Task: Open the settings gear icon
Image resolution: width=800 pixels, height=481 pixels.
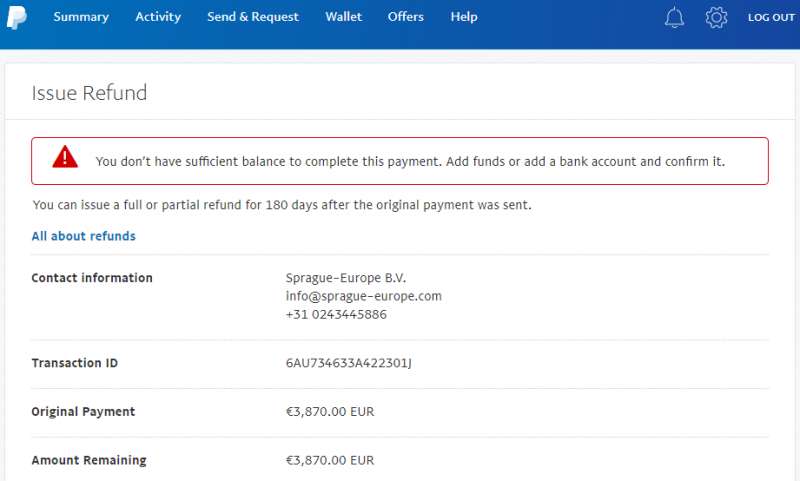Action: tap(716, 17)
